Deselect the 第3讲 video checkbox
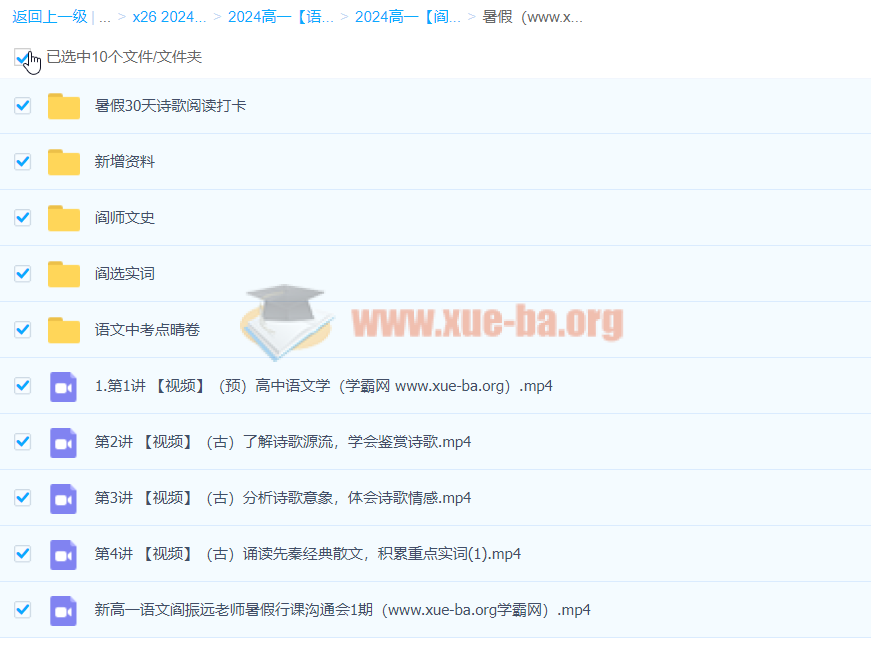 click(x=22, y=497)
